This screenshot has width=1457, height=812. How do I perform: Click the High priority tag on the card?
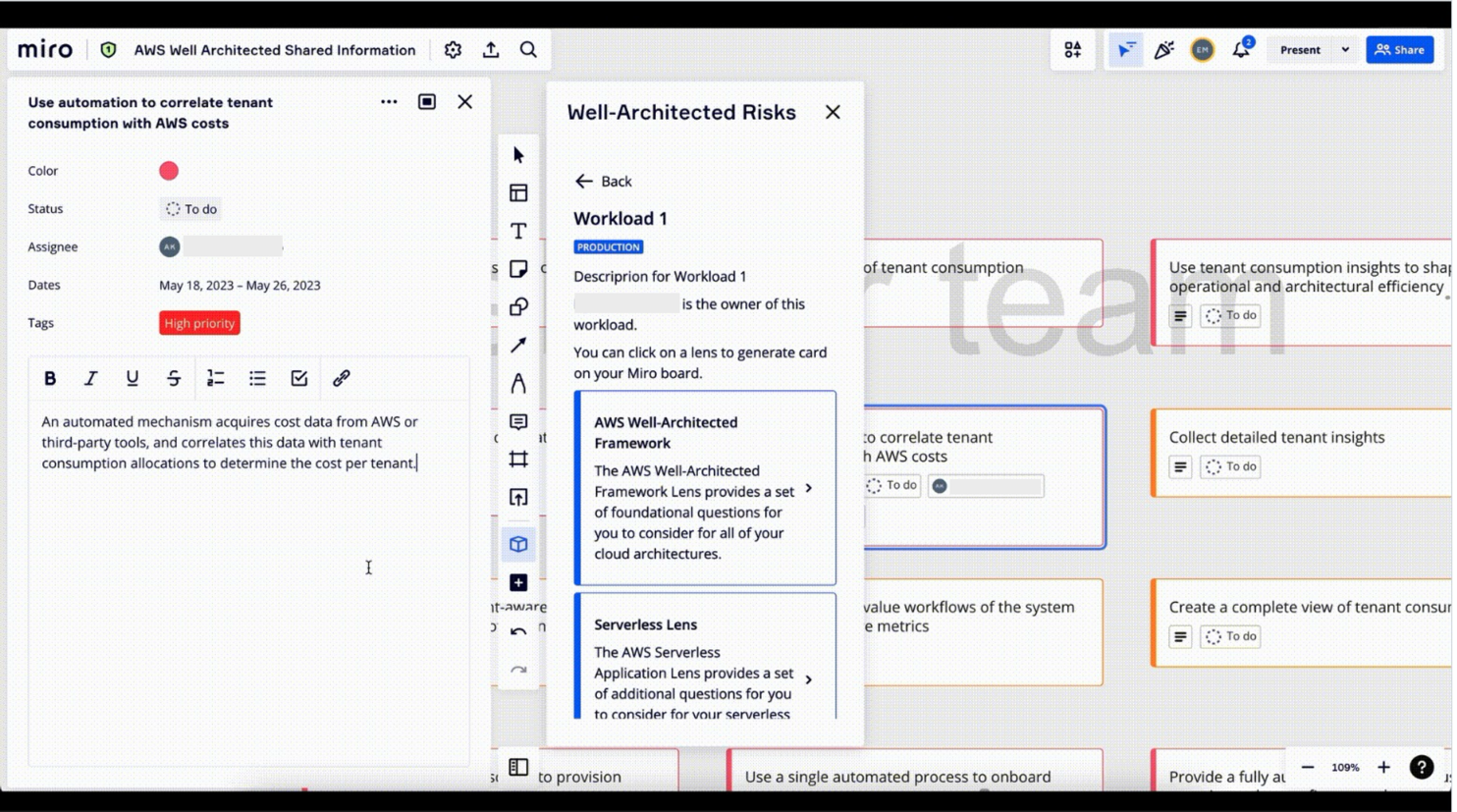[x=198, y=322]
